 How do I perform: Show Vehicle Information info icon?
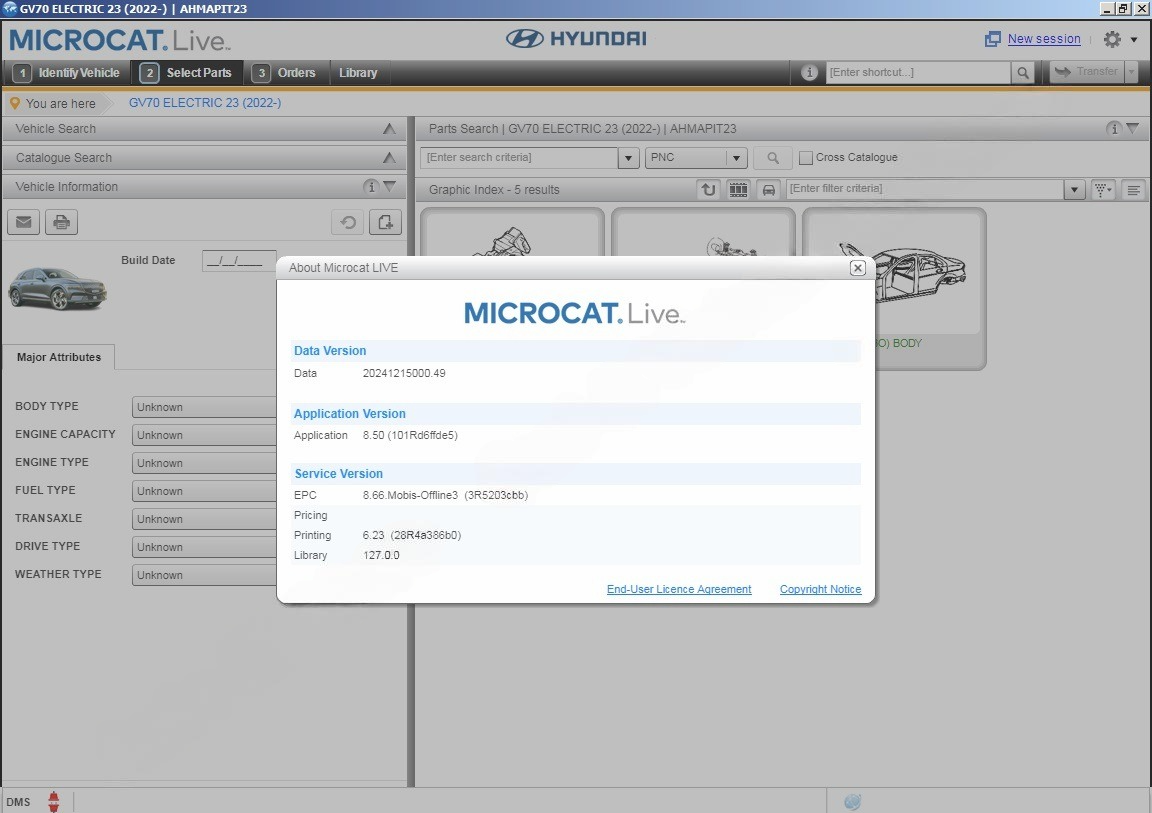coord(371,187)
